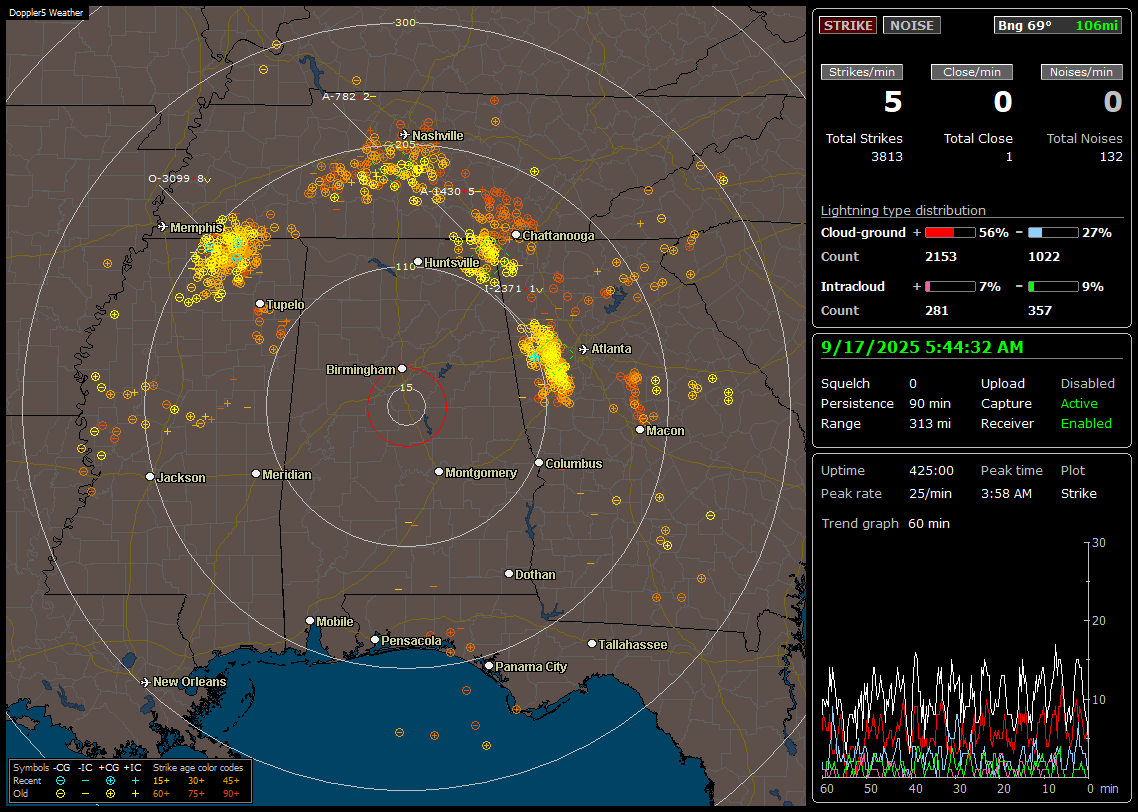
Task: Click the Mobile city marker dot
Action: click(x=310, y=621)
